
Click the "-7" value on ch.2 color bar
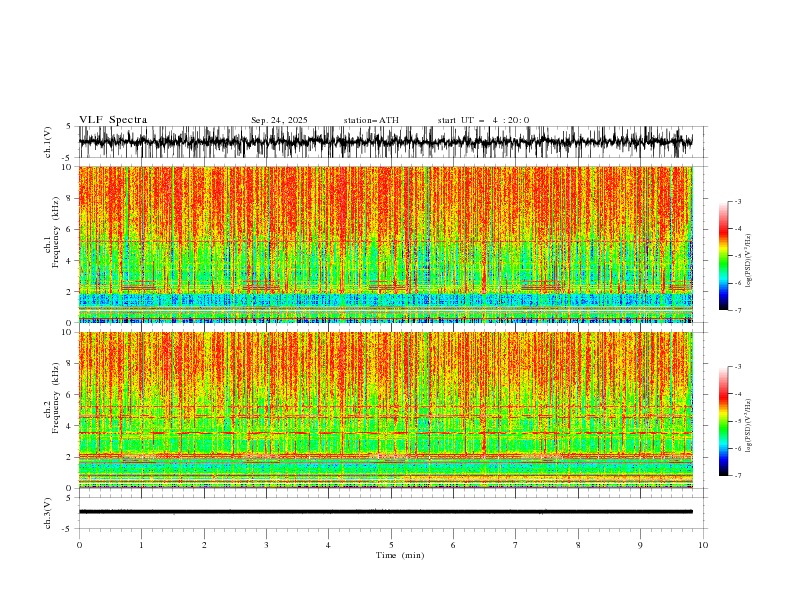(x=737, y=475)
